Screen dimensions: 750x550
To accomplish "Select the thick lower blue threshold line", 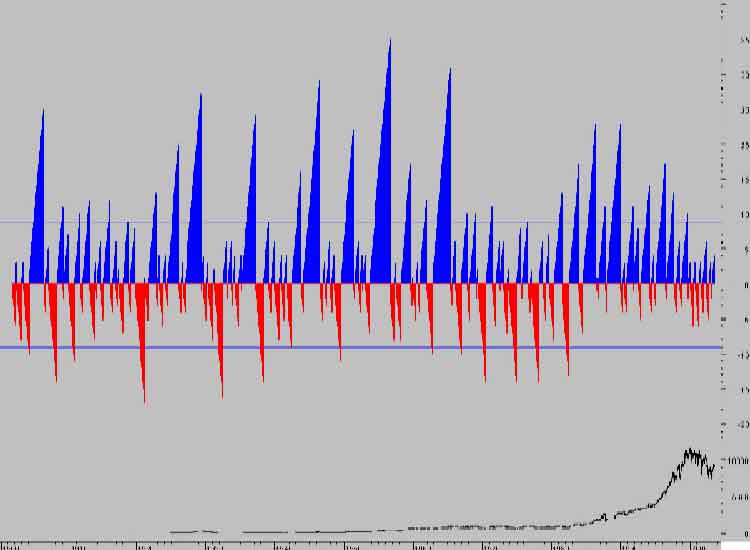I will pyautogui.click(x=300, y=347).
